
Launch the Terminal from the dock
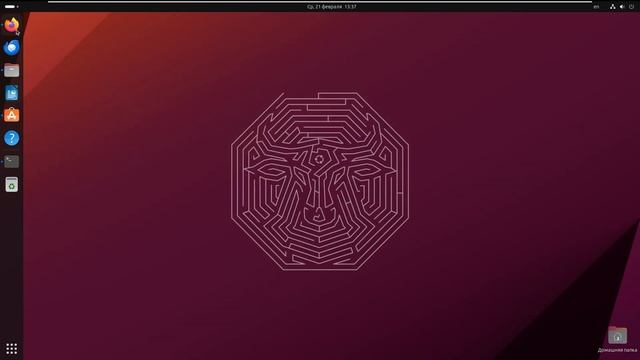[x=11, y=162]
